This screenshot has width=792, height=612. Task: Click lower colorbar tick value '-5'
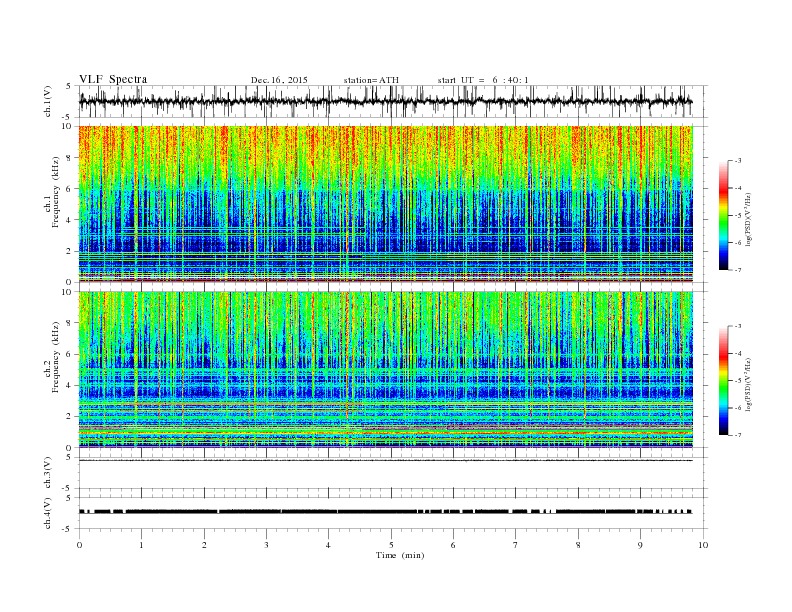point(737,381)
